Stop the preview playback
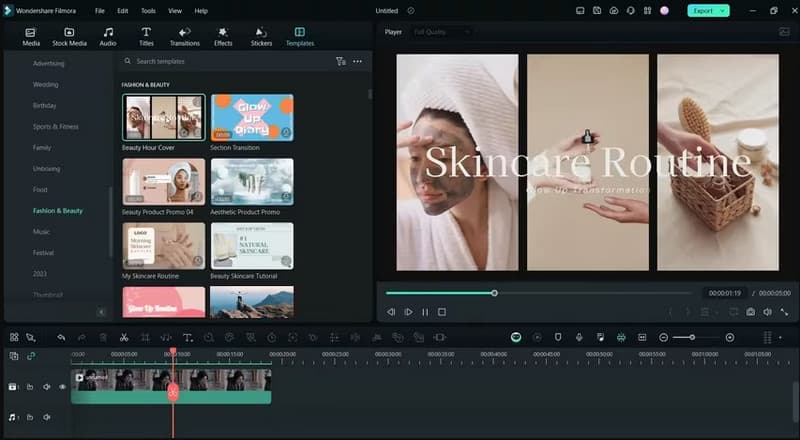 click(x=442, y=312)
